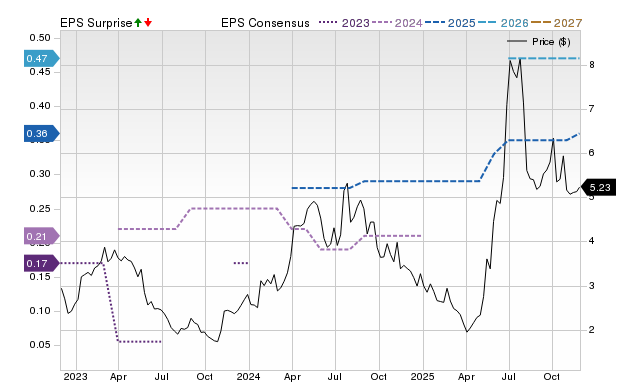
Task: Click the Price ($) legend label
Action: (551, 42)
